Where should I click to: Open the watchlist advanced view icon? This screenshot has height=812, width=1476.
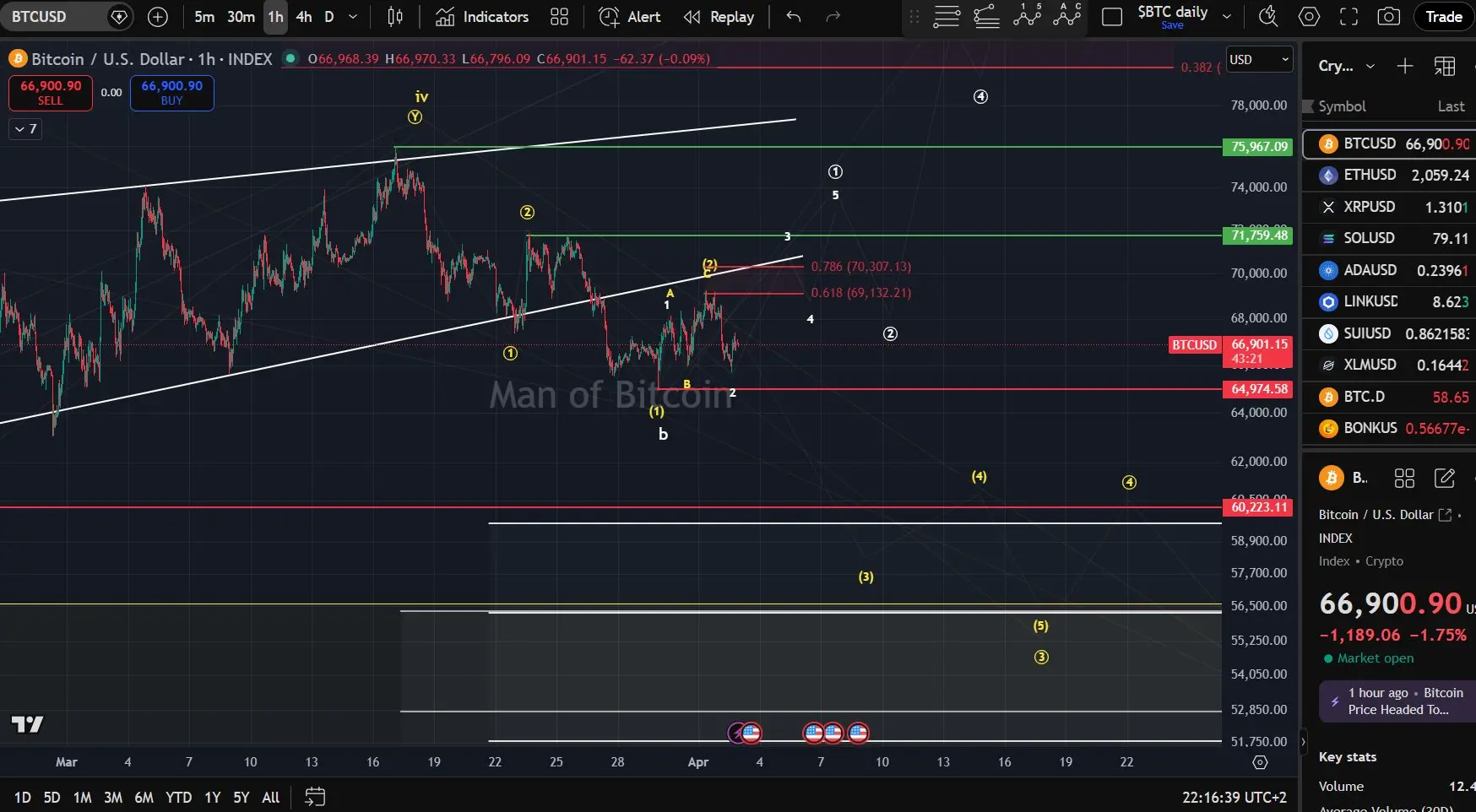coord(1445,66)
